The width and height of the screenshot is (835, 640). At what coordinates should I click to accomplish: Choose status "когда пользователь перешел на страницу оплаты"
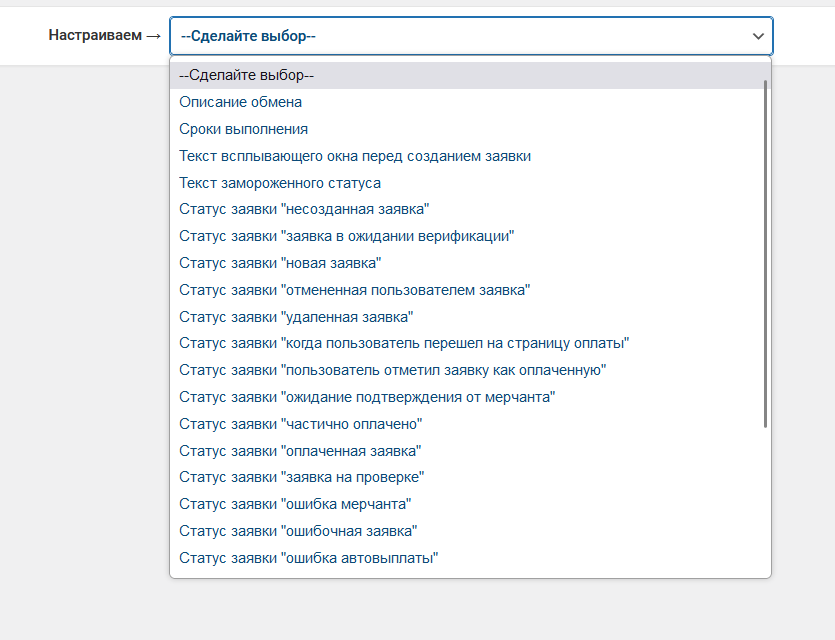404,343
